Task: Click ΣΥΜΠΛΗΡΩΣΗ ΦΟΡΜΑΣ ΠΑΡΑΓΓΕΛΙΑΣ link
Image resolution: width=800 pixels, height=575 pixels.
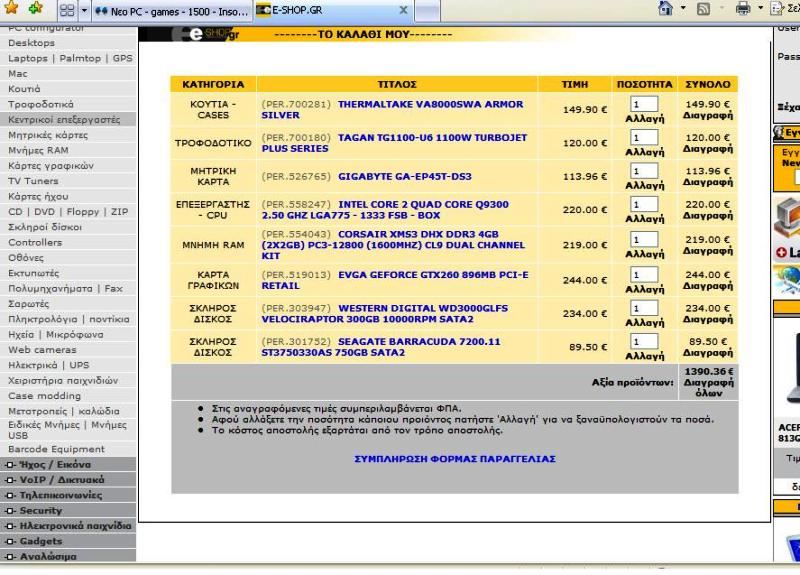Action: [x=455, y=459]
